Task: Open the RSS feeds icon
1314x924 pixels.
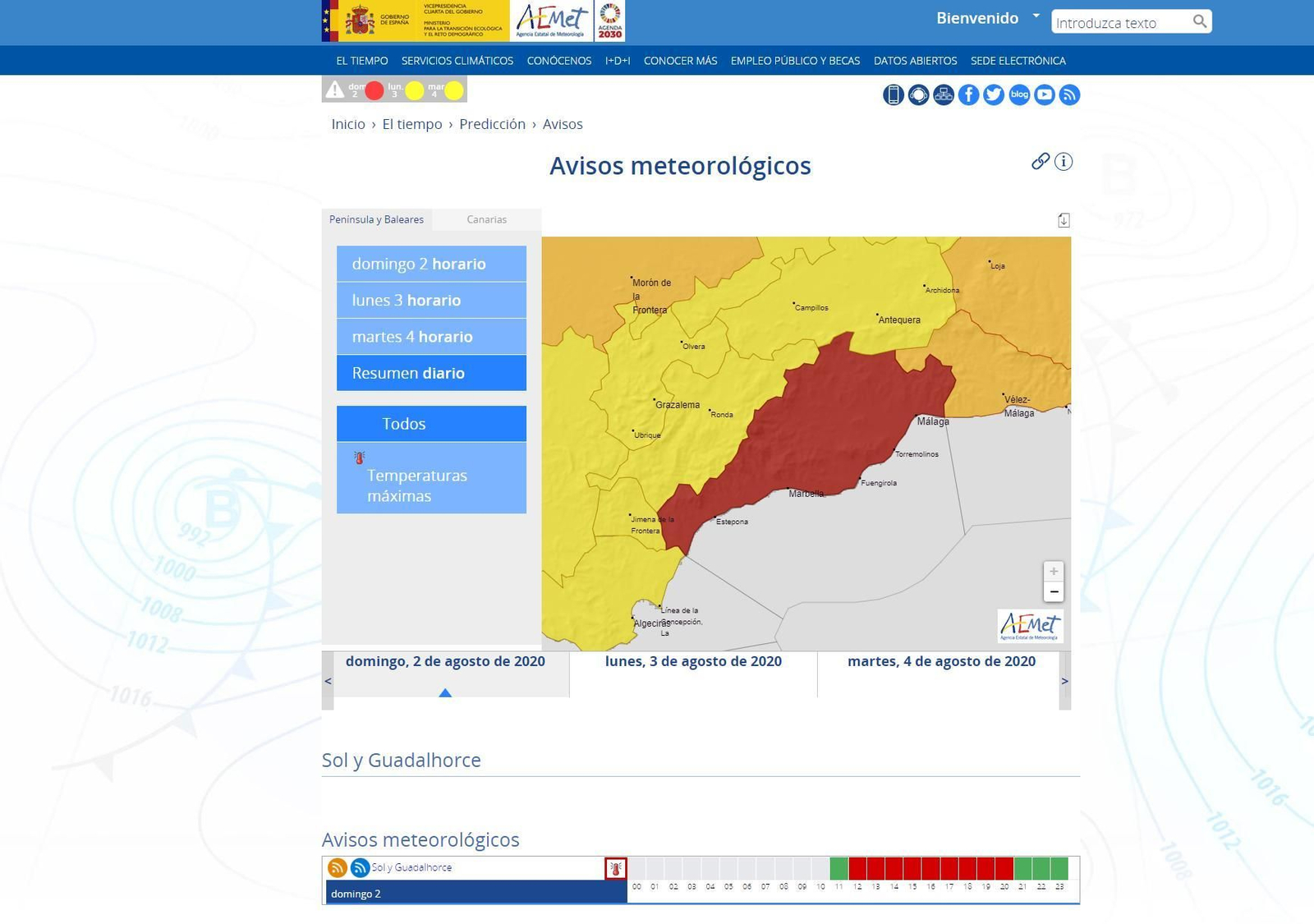Action: pyautogui.click(x=1069, y=94)
